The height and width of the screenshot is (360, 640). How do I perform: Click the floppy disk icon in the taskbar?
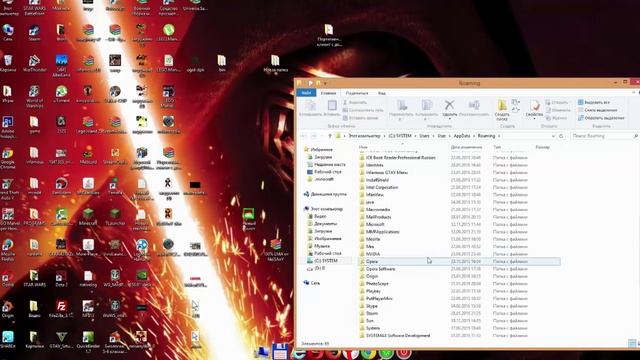coord(280,352)
